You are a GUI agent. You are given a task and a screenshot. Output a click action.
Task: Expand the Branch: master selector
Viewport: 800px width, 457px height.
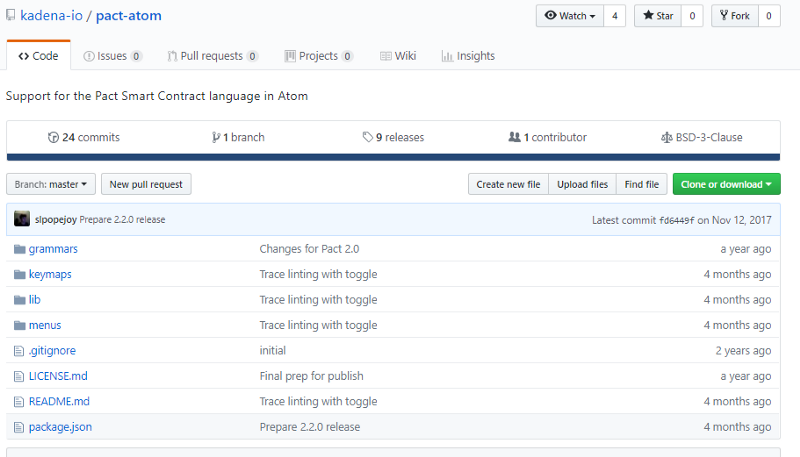point(51,184)
